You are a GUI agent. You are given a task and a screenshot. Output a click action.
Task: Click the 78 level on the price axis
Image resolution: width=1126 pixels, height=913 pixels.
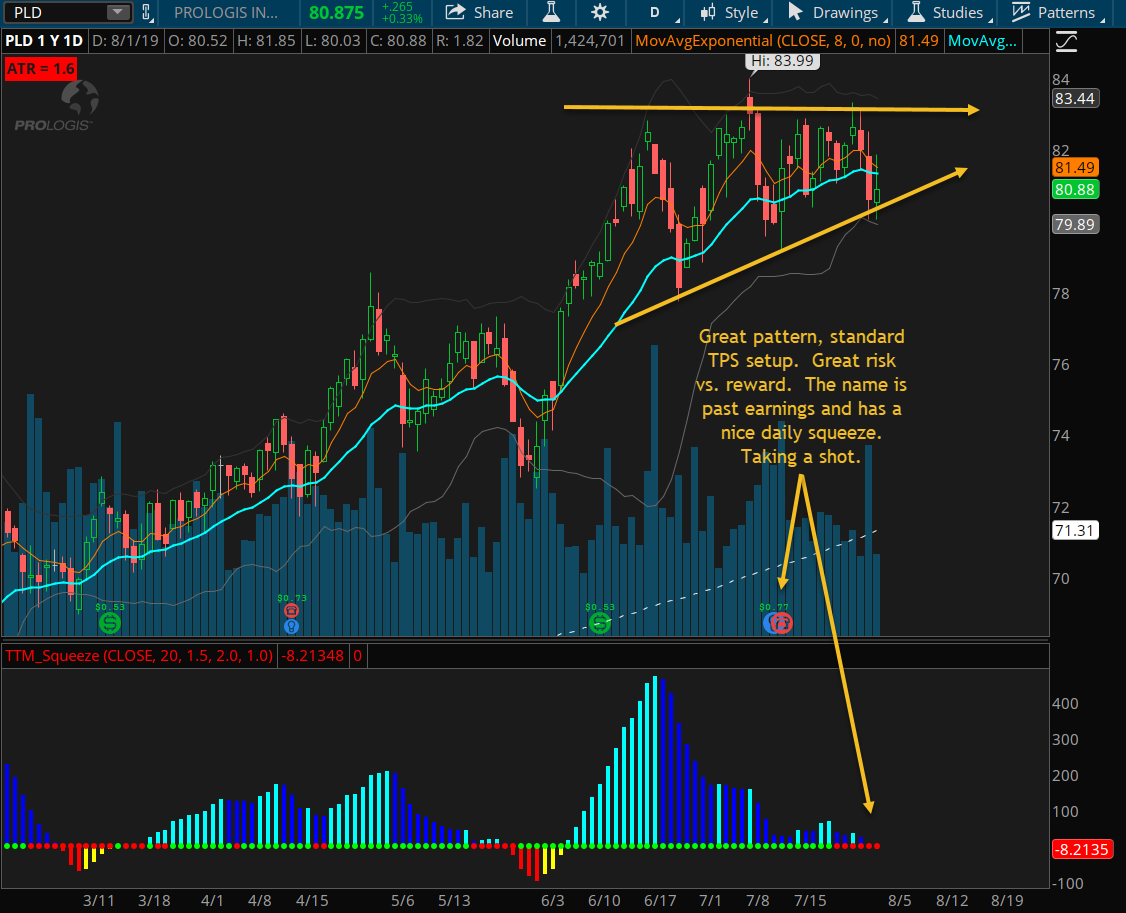1061,293
